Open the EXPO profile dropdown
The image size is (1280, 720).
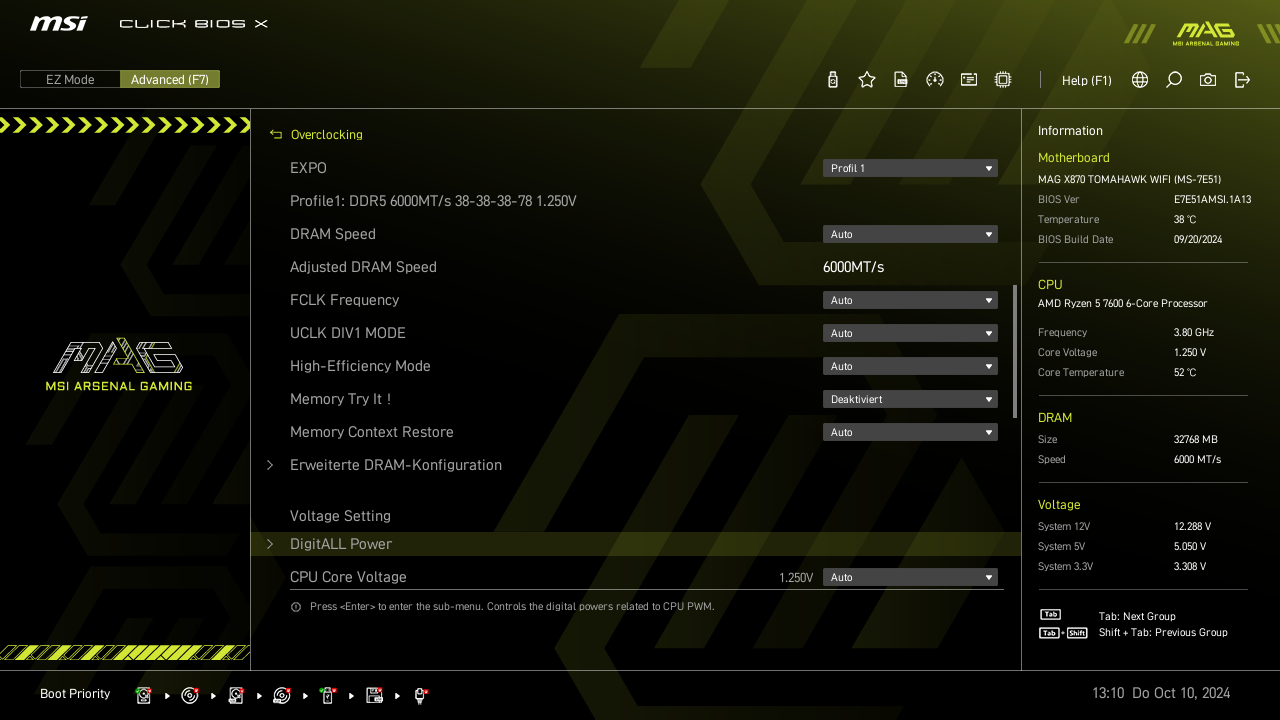910,168
